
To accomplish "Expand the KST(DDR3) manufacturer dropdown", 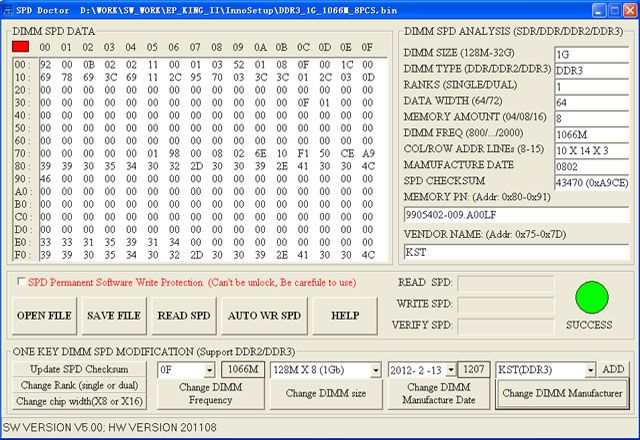I will coord(590,370).
